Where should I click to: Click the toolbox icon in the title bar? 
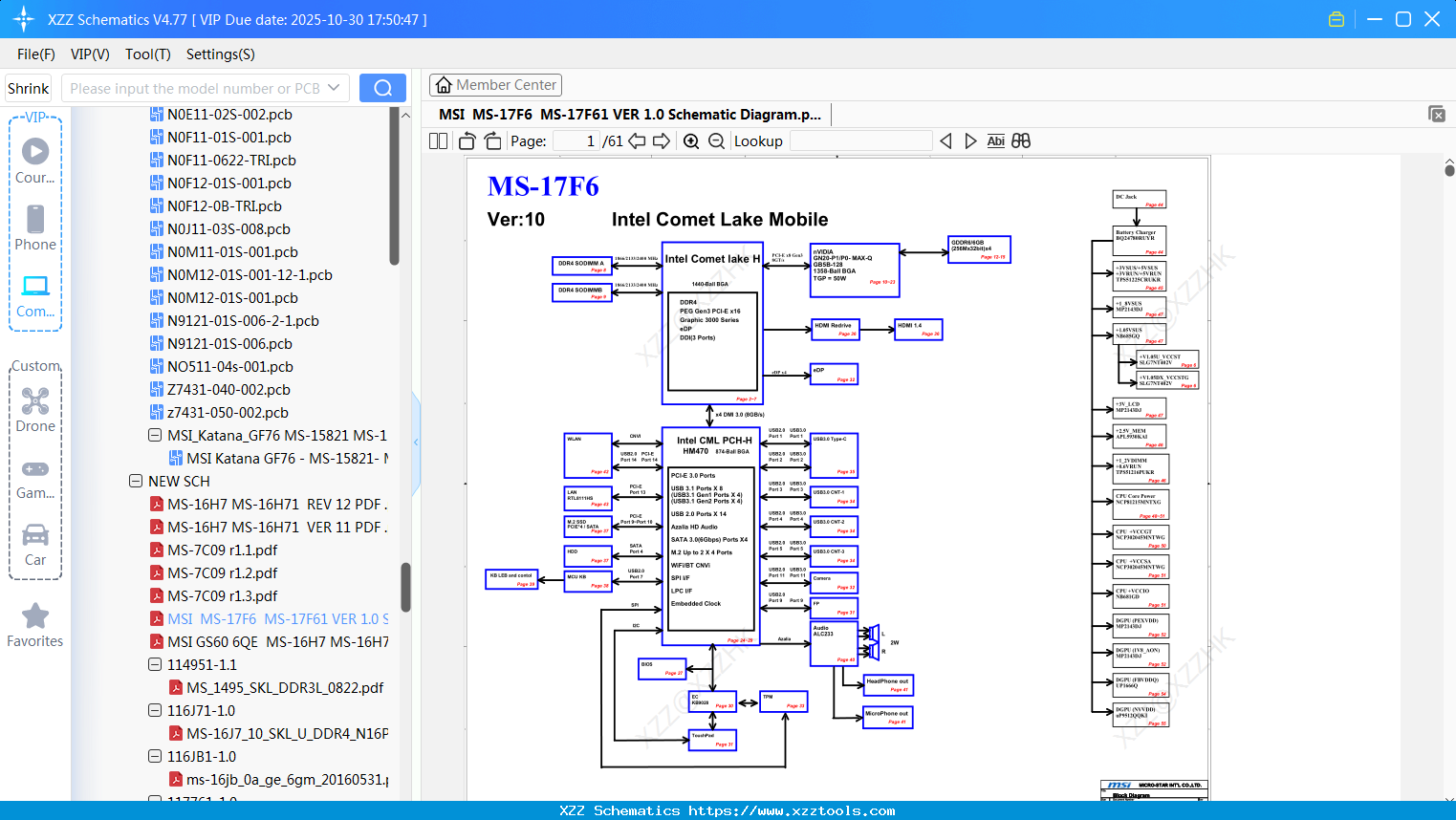[x=1336, y=19]
